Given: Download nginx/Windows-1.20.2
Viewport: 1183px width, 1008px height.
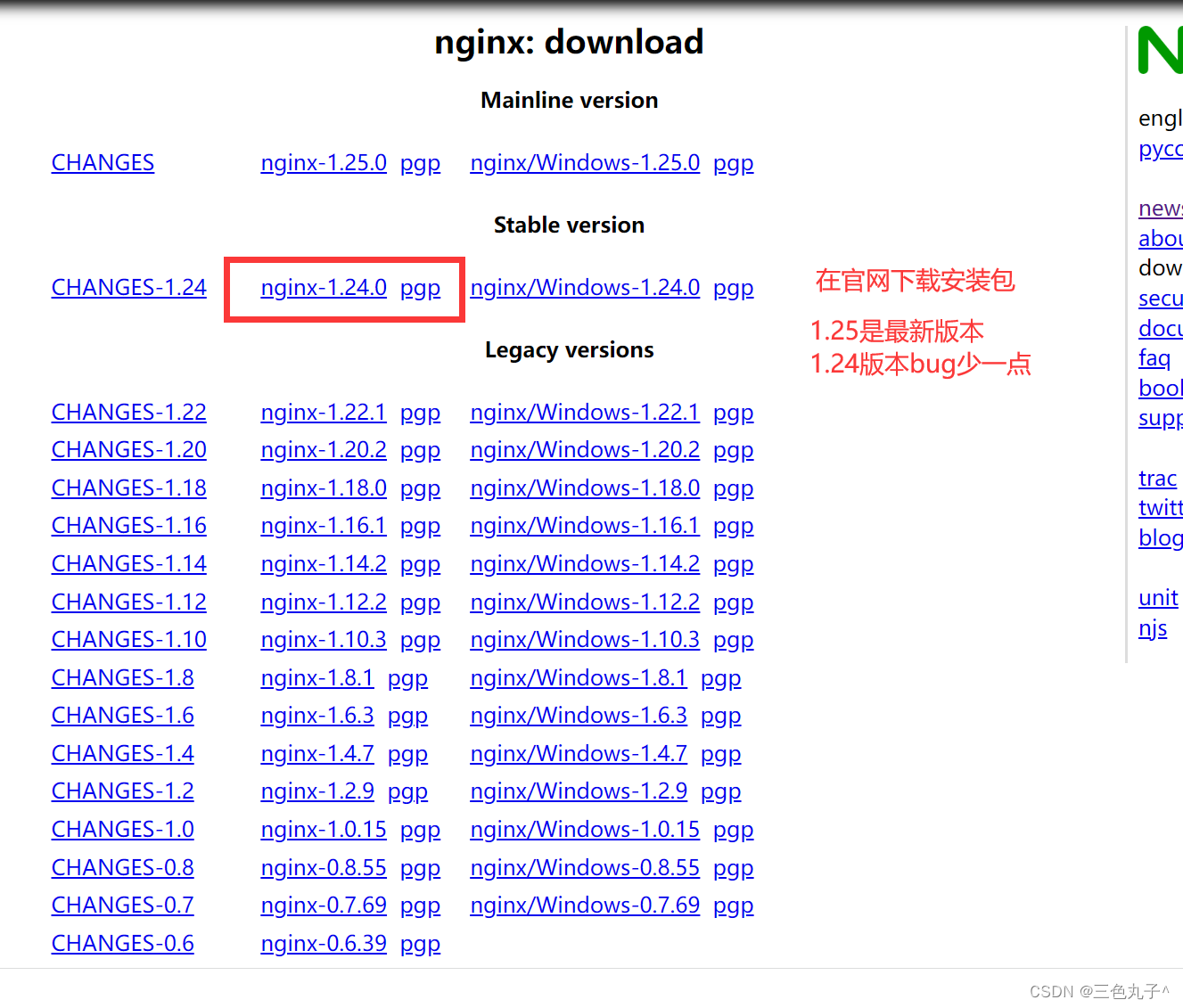Looking at the screenshot, I should [x=585, y=450].
